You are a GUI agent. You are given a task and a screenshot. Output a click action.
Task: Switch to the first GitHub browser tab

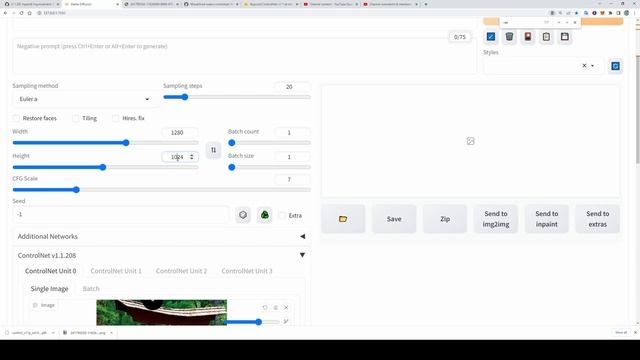click(x=31, y=4)
